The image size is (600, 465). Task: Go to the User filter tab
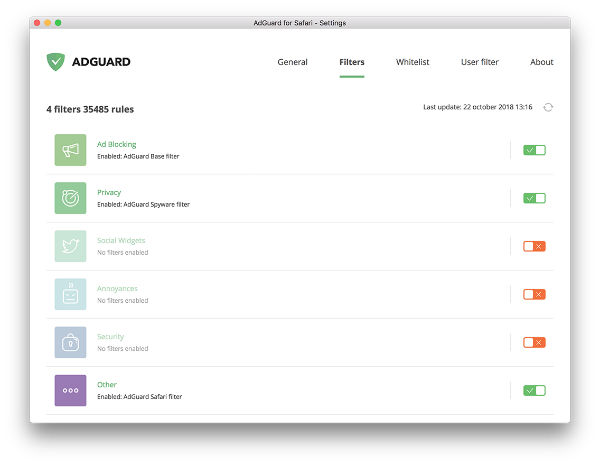pos(479,62)
